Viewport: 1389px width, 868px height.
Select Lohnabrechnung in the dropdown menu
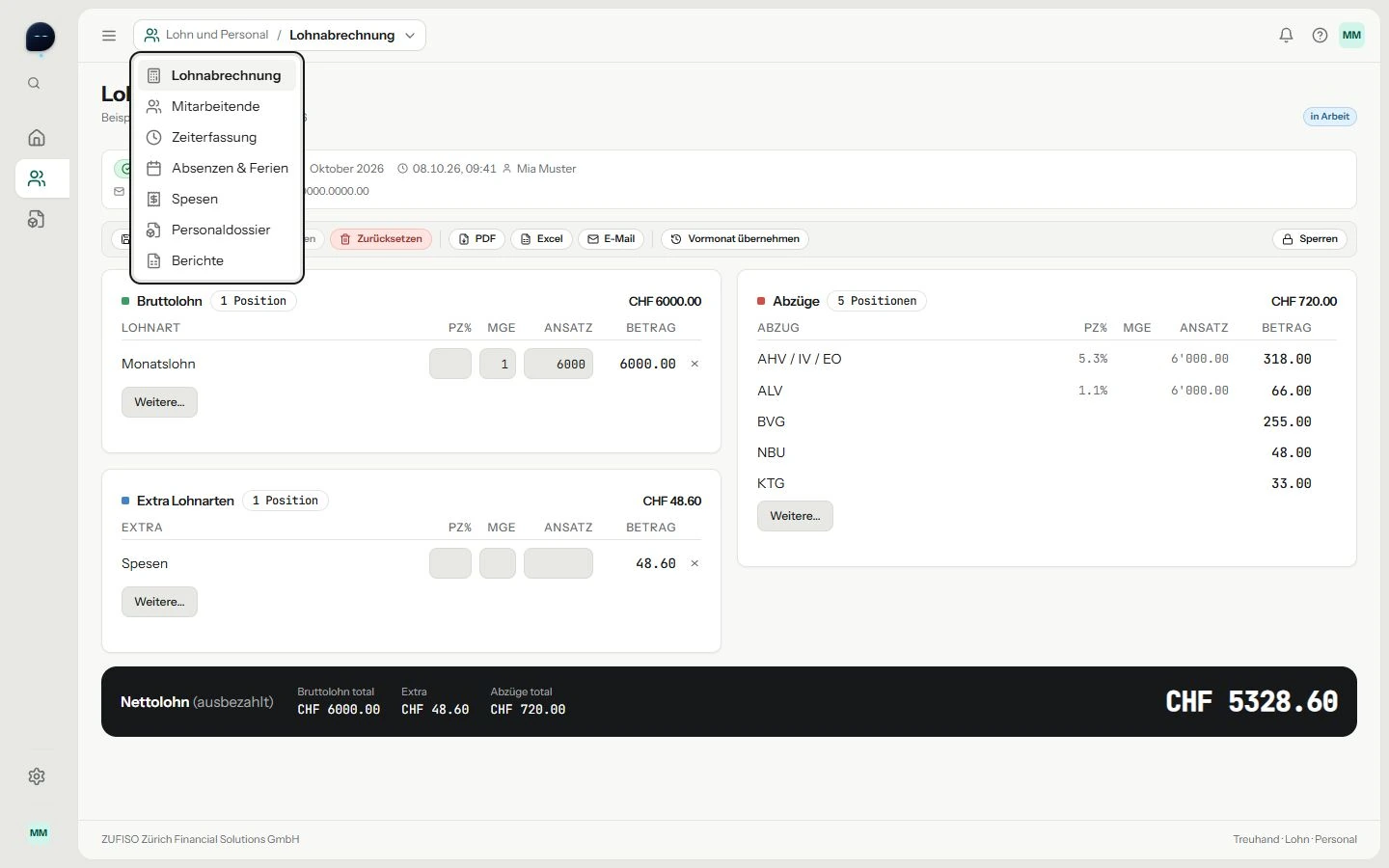[x=217, y=75]
